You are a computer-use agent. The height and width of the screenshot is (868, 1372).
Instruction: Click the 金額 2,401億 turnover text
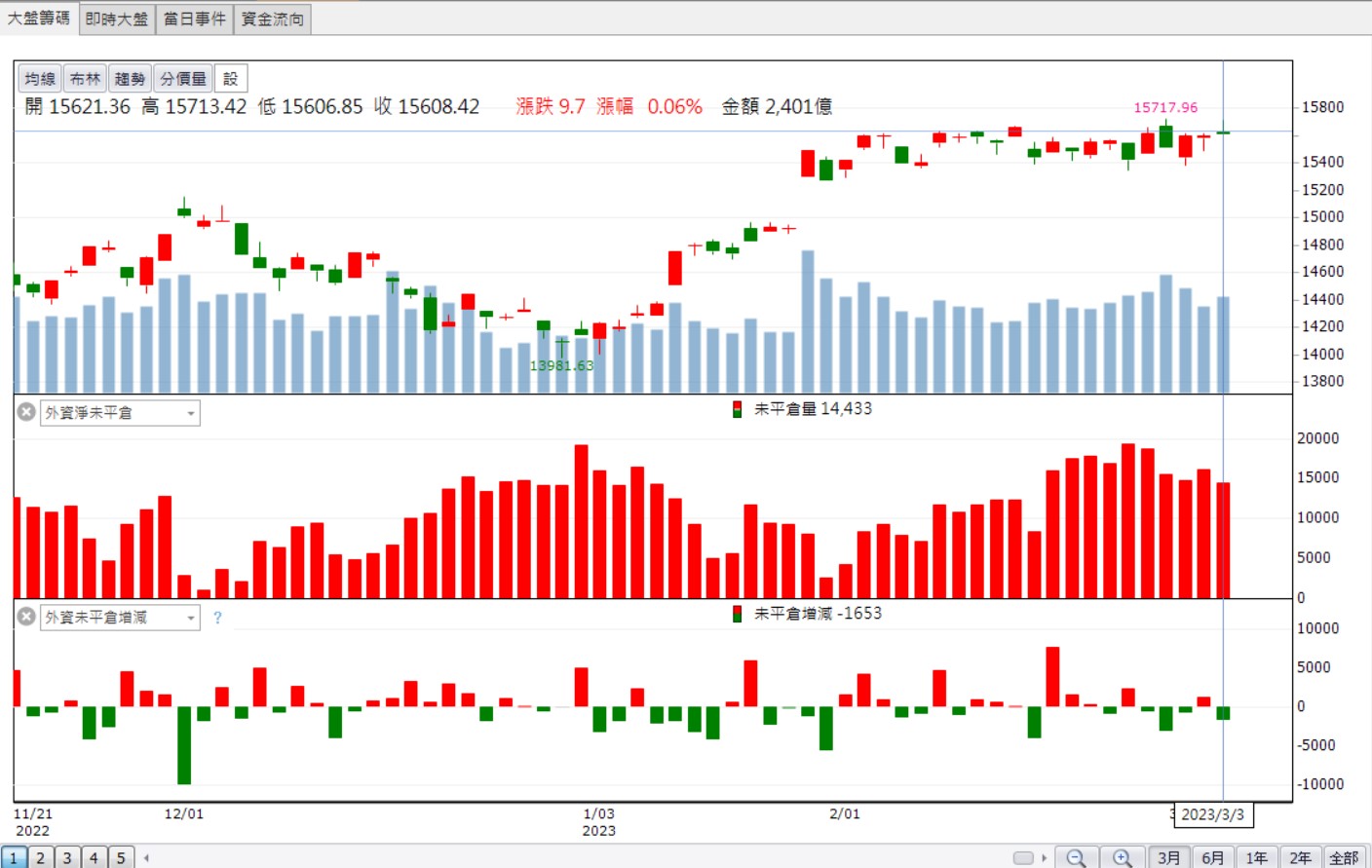777,106
